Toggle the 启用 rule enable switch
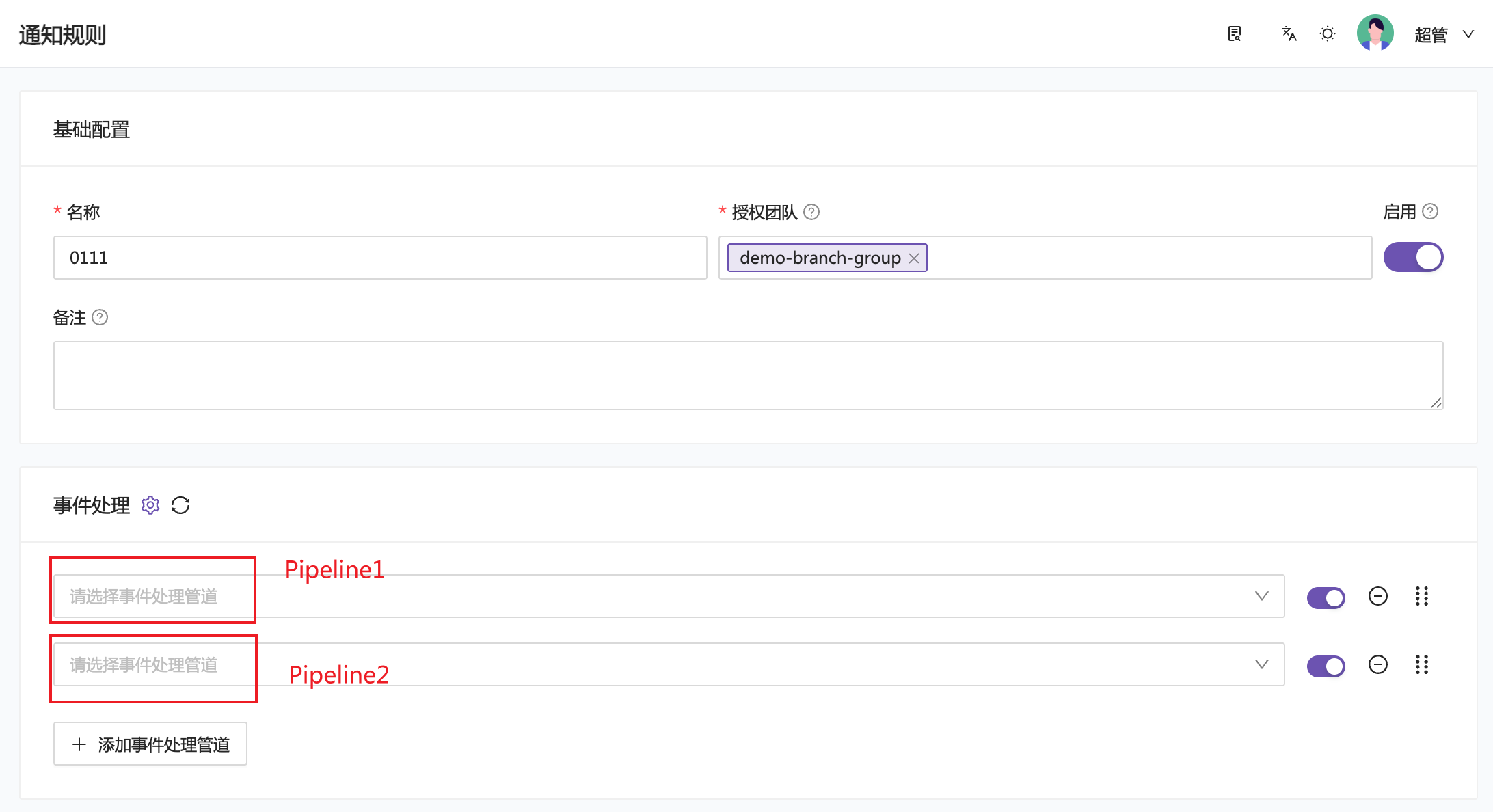This screenshot has width=1493, height=812. point(1413,258)
